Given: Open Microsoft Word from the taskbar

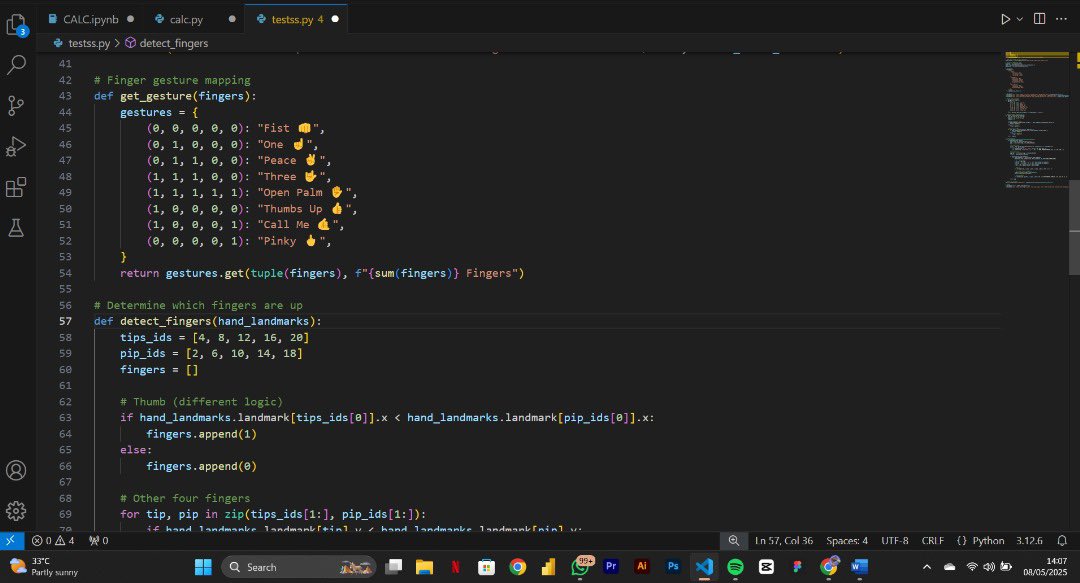Looking at the screenshot, I should coord(859,566).
